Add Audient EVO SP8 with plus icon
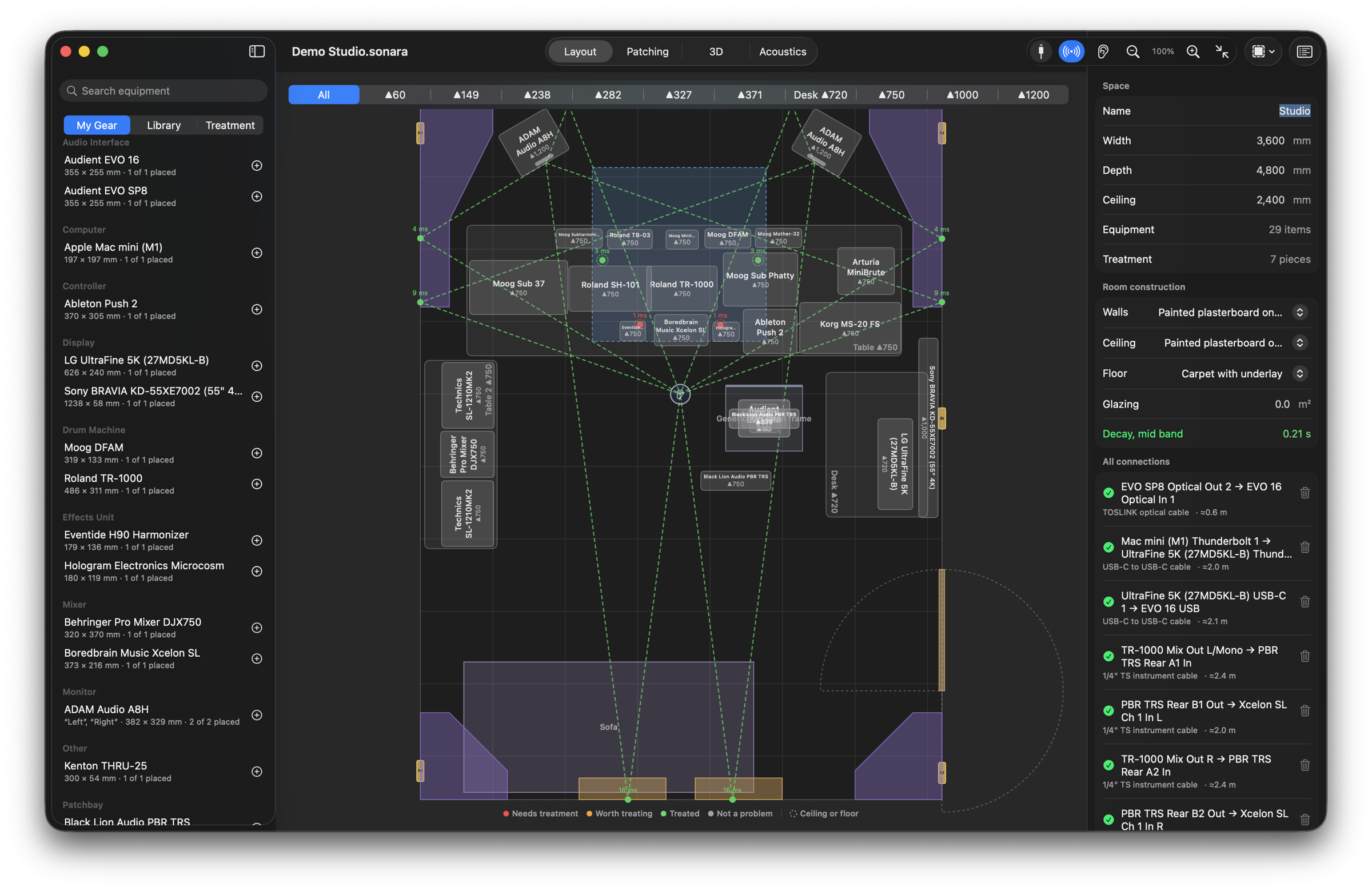The image size is (1372, 891). (257, 196)
